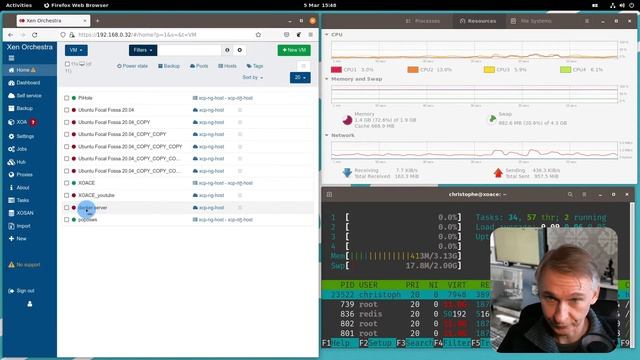Select checkbox for Ubuntu Focal Fossa 20.04_COPY
The width and height of the screenshot is (640, 360).
coord(67,122)
